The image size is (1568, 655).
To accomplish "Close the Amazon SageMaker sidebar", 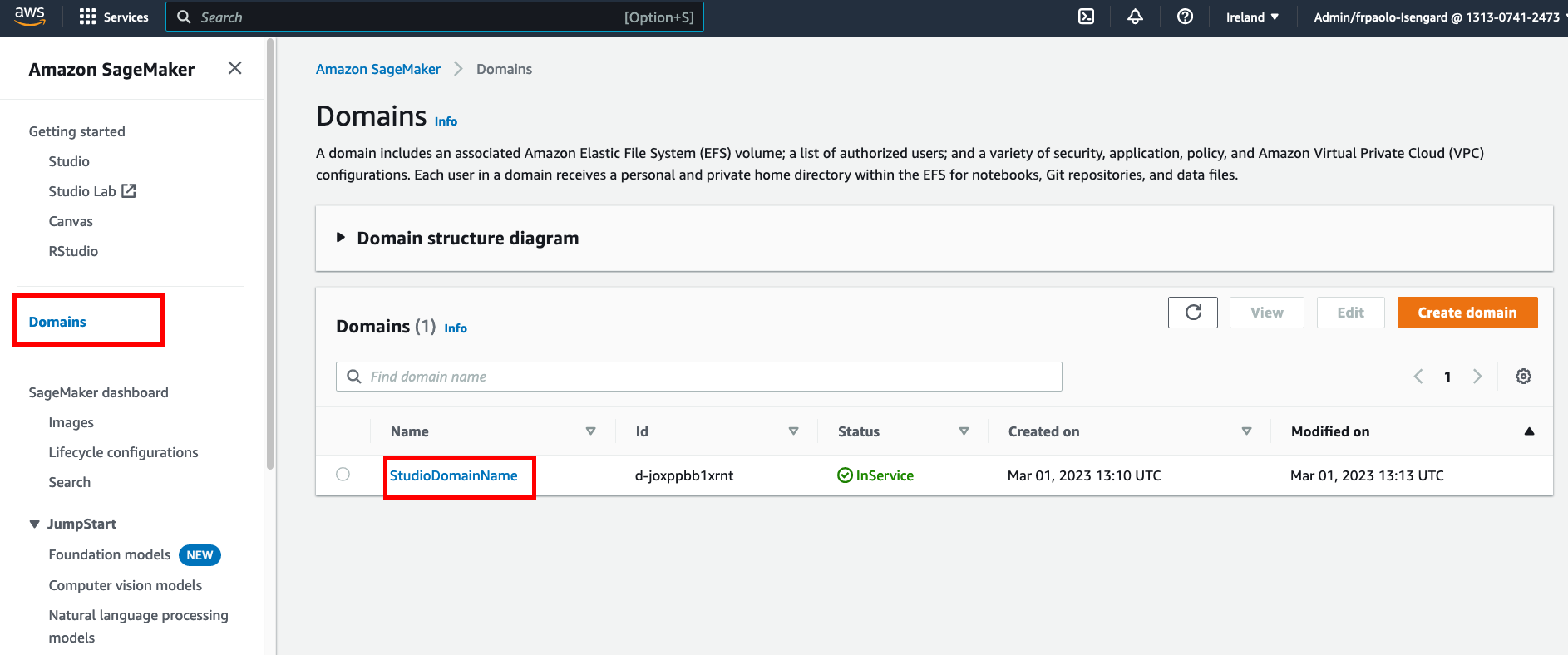I will (x=235, y=68).
